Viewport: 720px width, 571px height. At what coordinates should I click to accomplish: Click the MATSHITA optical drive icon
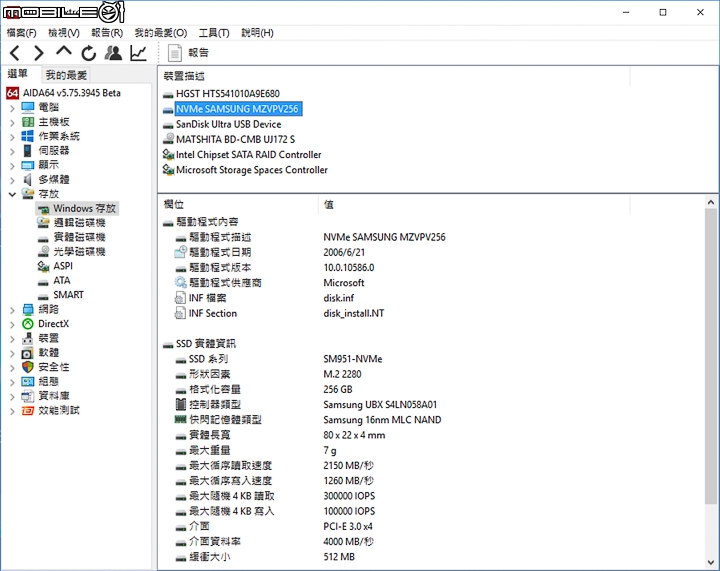point(169,139)
